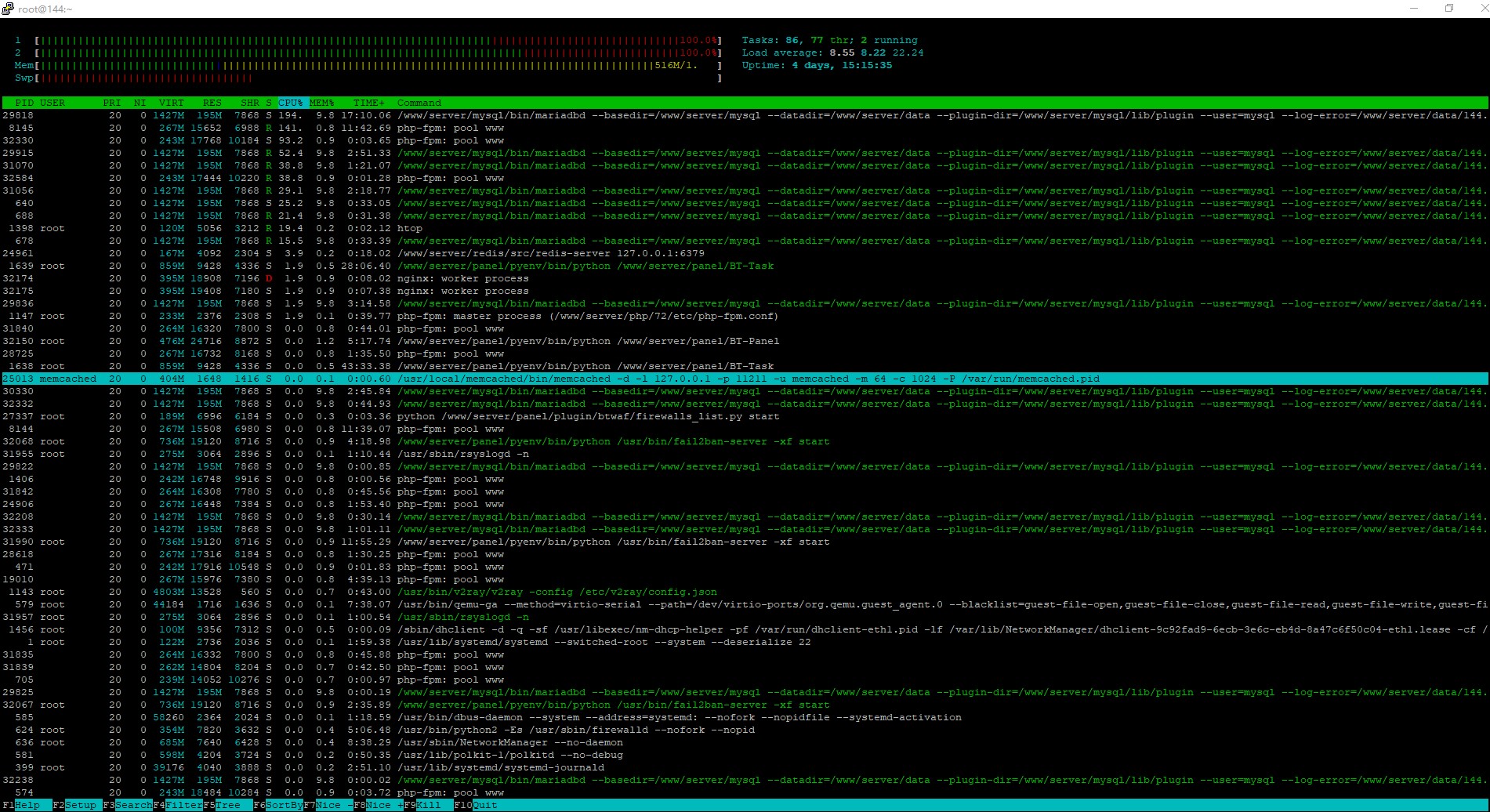The width and height of the screenshot is (1490, 812).
Task: Select systemd-journald row PID 399
Action: point(745,767)
